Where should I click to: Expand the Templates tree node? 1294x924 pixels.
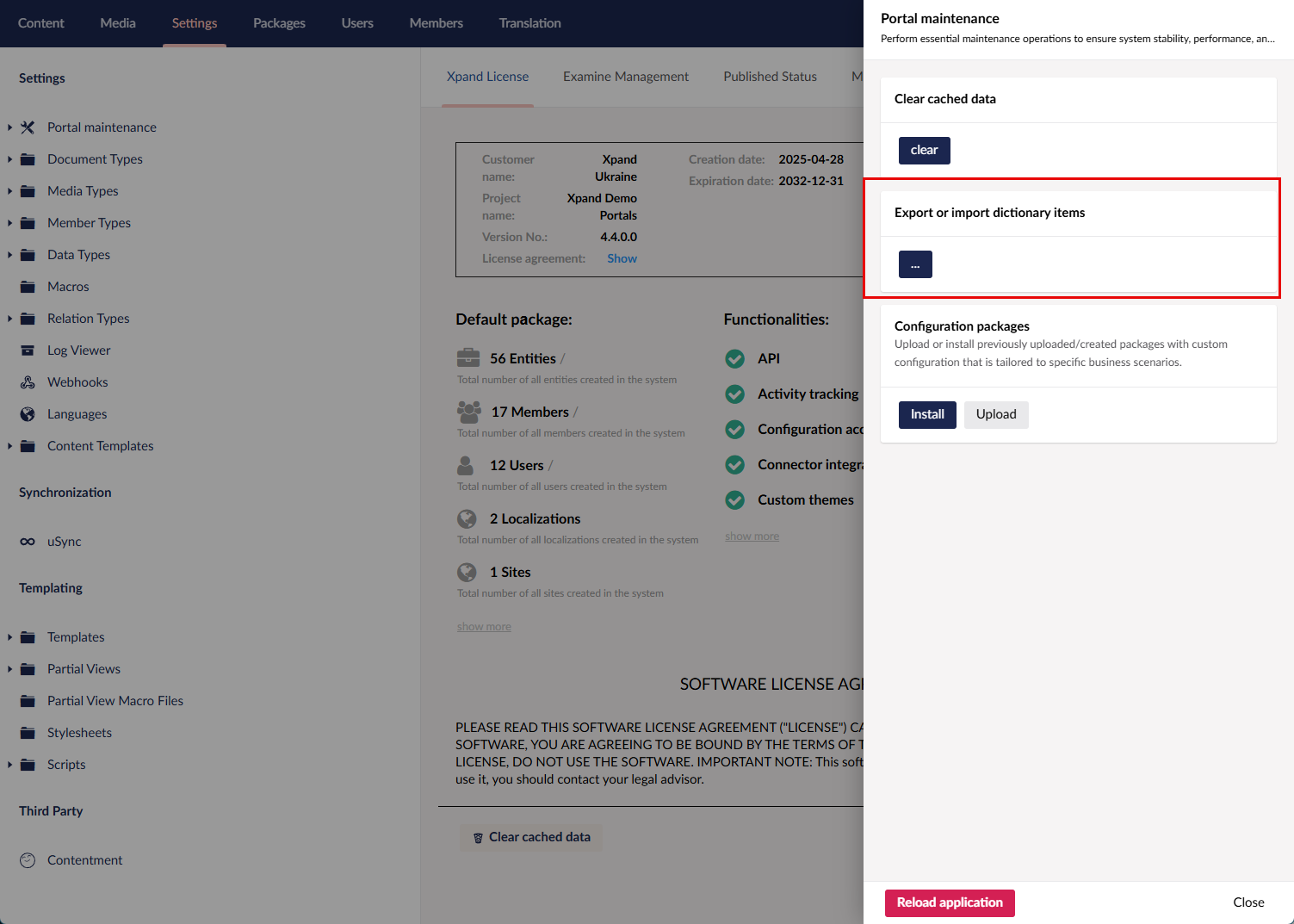point(9,637)
